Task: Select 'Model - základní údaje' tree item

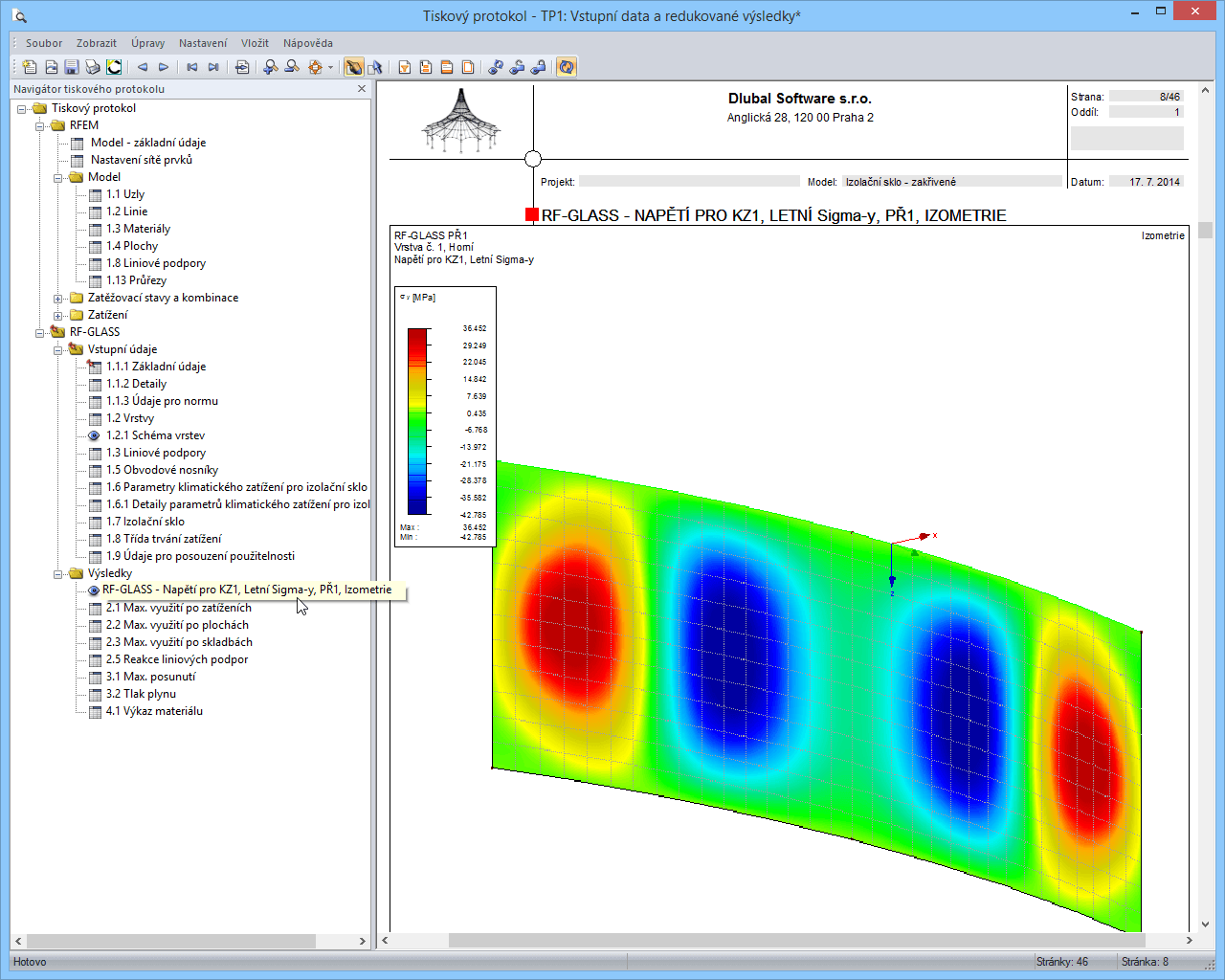Action: point(148,143)
